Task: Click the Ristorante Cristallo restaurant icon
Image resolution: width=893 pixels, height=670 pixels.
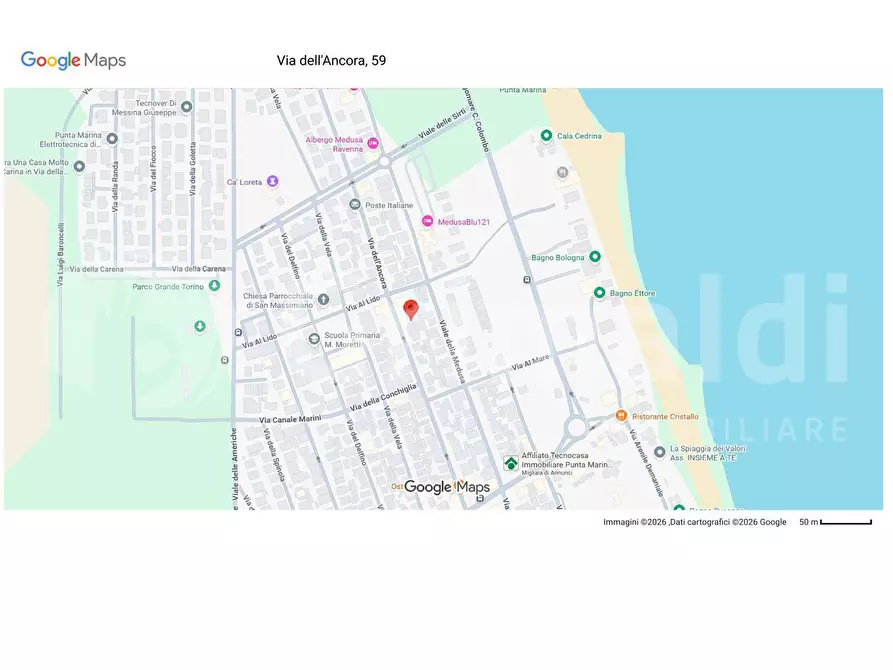Action: tap(621, 415)
